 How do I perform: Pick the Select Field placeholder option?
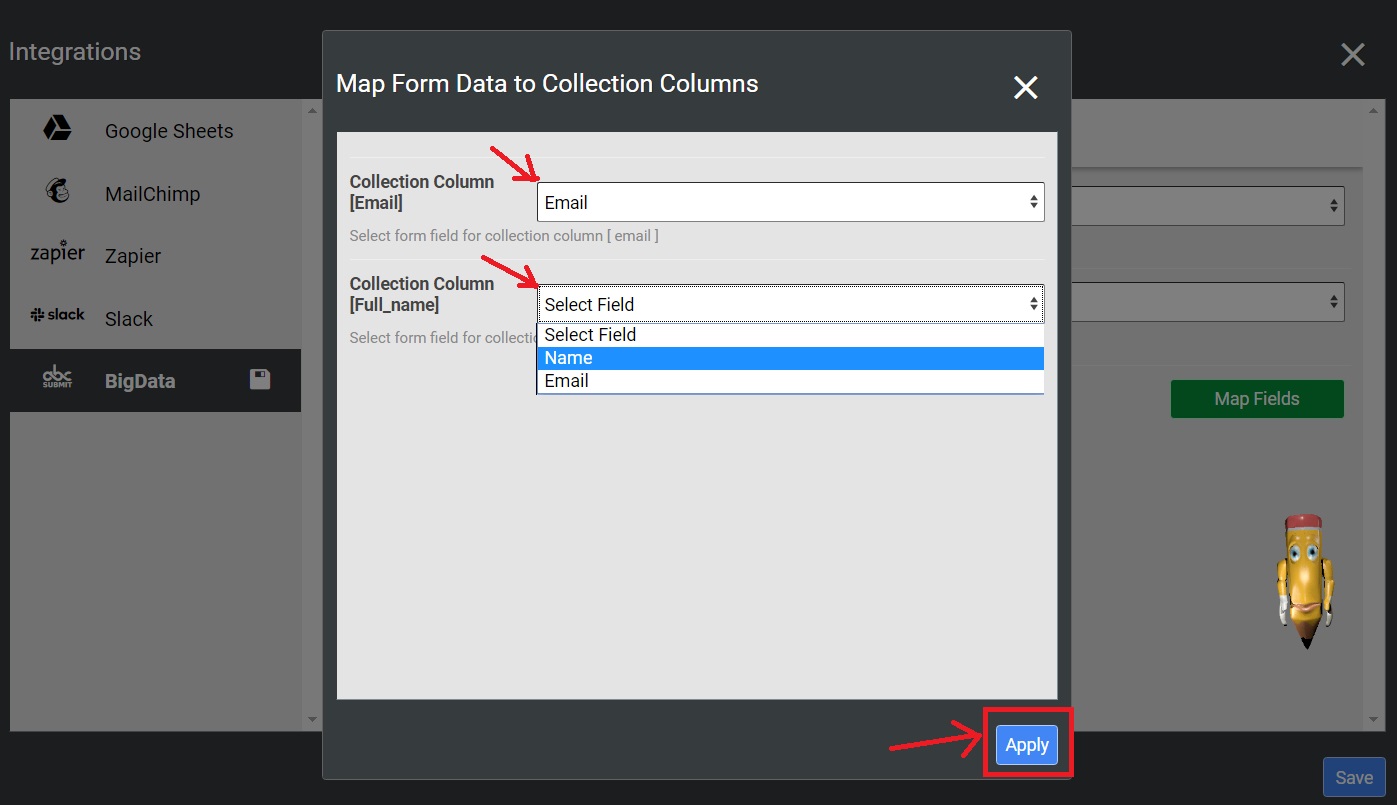click(x=790, y=335)
